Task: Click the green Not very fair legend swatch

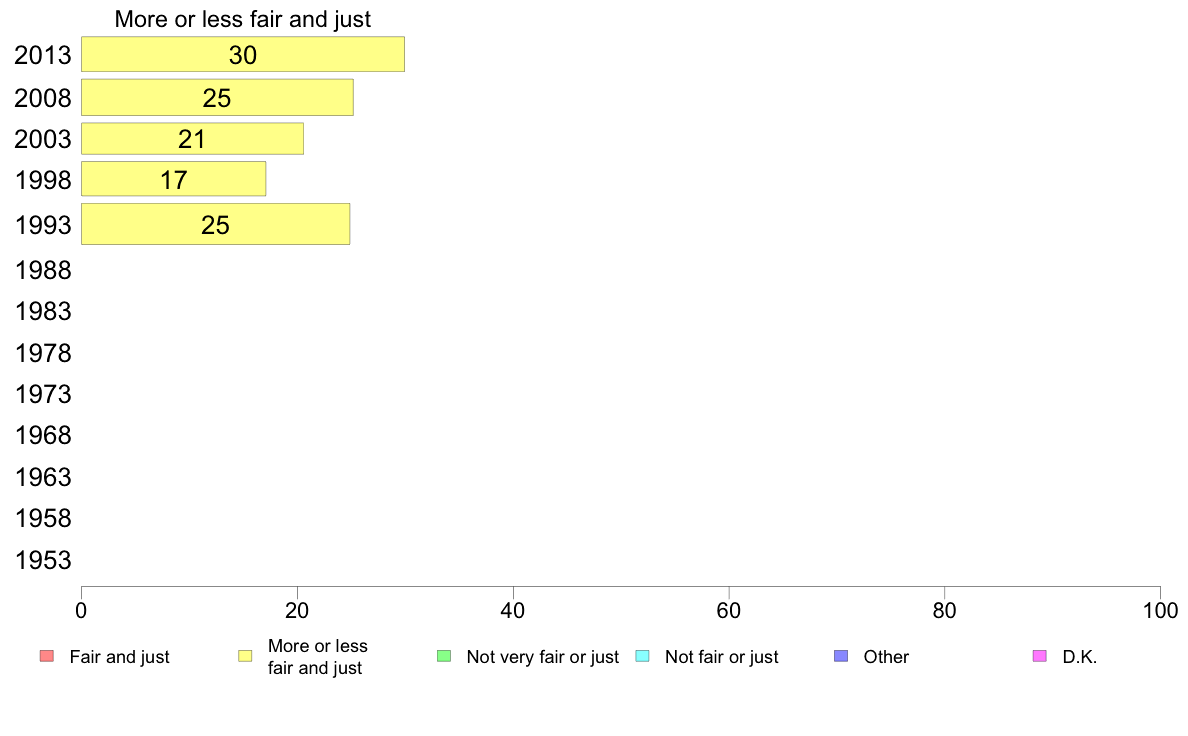Action: coord(444,656)
